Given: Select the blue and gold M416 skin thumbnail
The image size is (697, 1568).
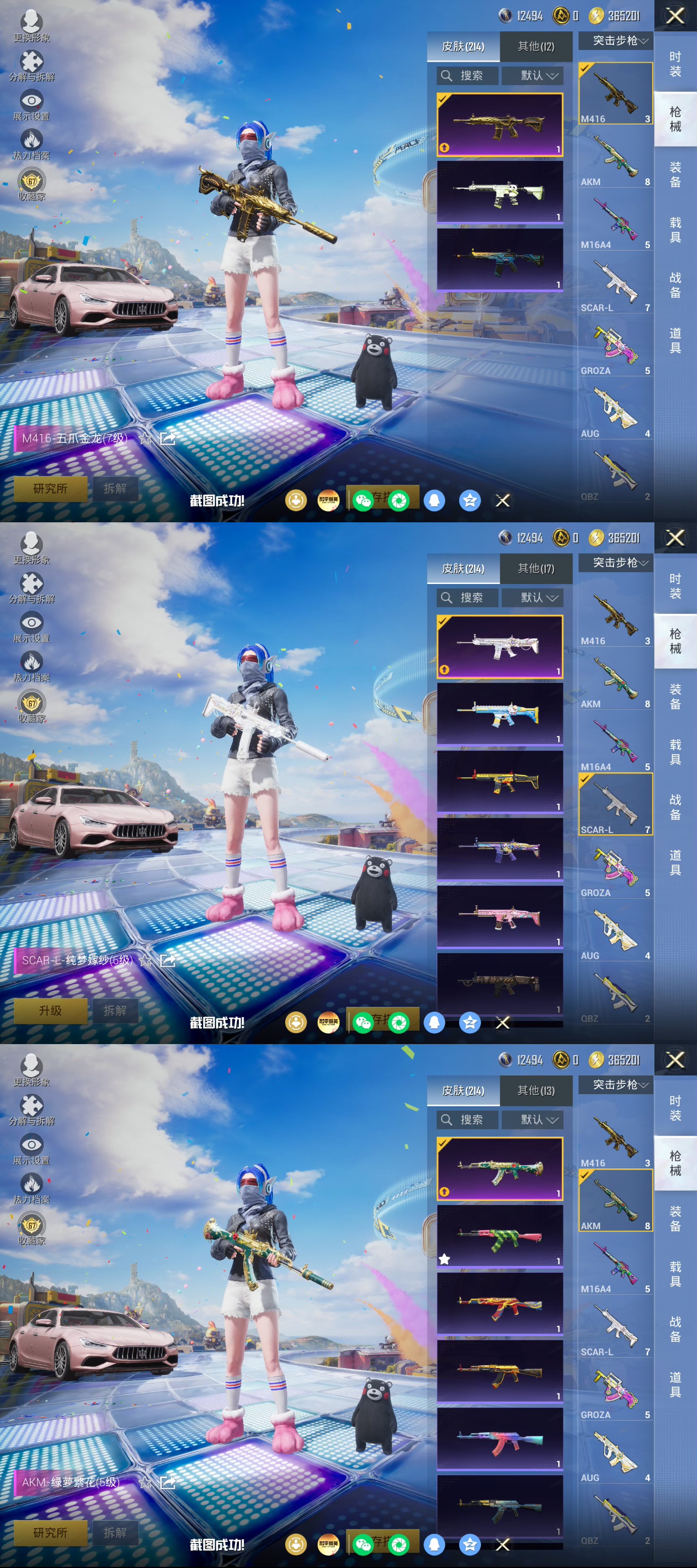Looking at the screenshot, I should [500, 260].
